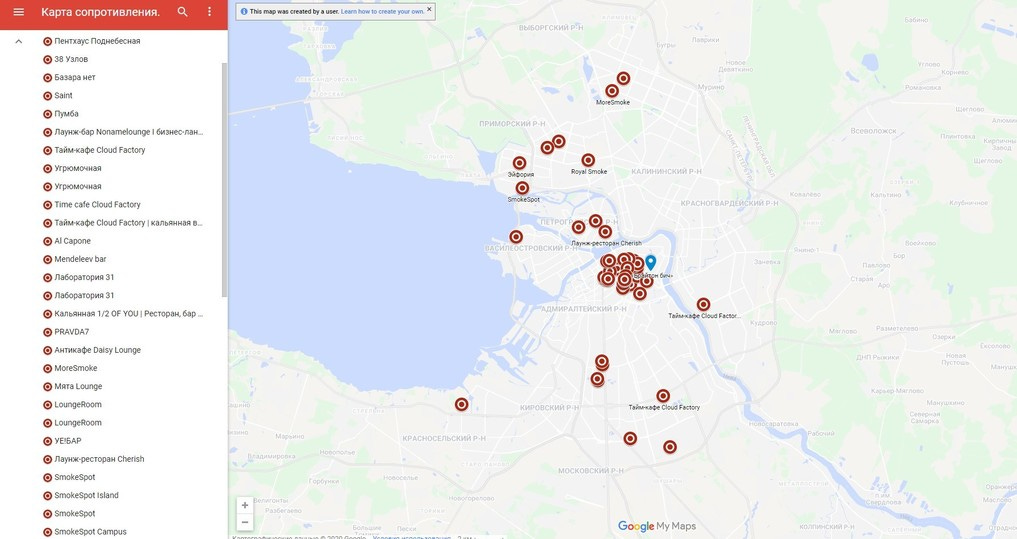Click the marker icon beside Мята Lounge
The width and height of the screenshot is (1017, 539).
point(47,386)
